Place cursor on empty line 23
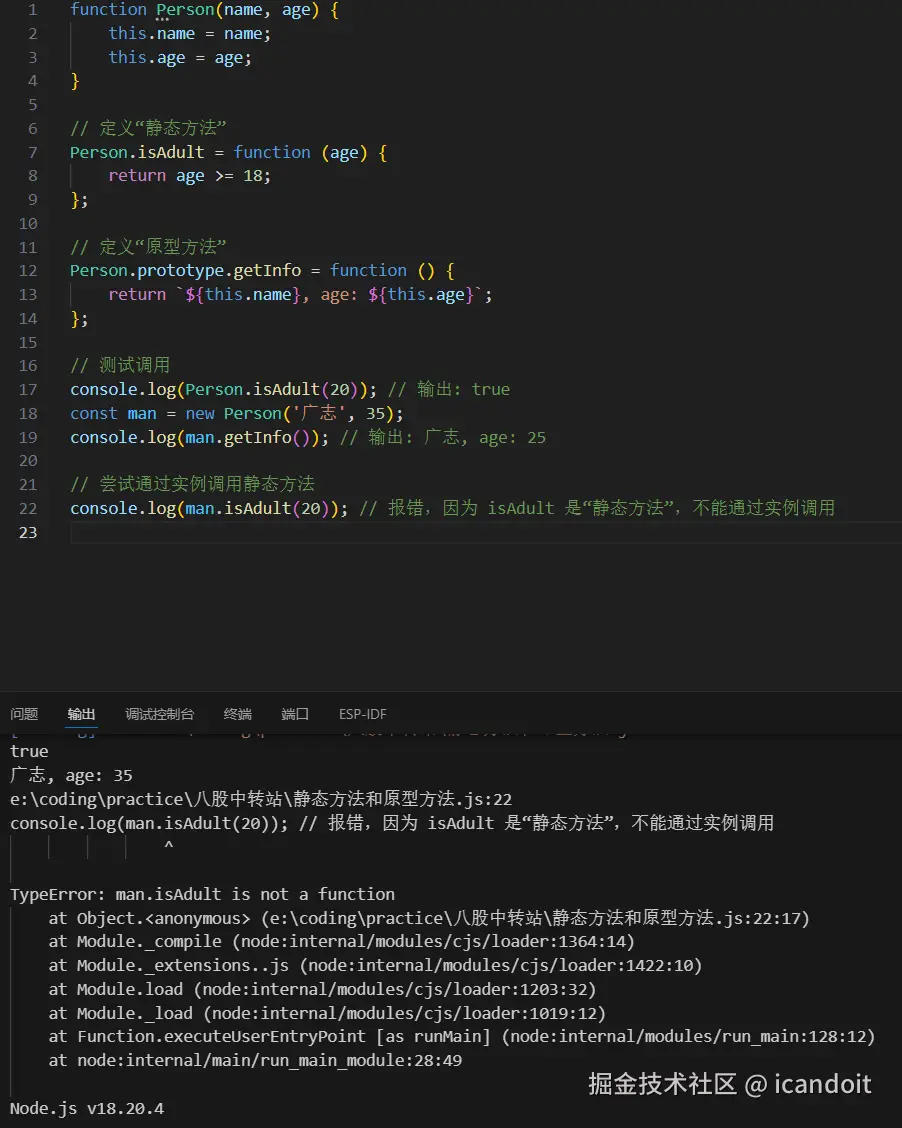 point(486,532)
